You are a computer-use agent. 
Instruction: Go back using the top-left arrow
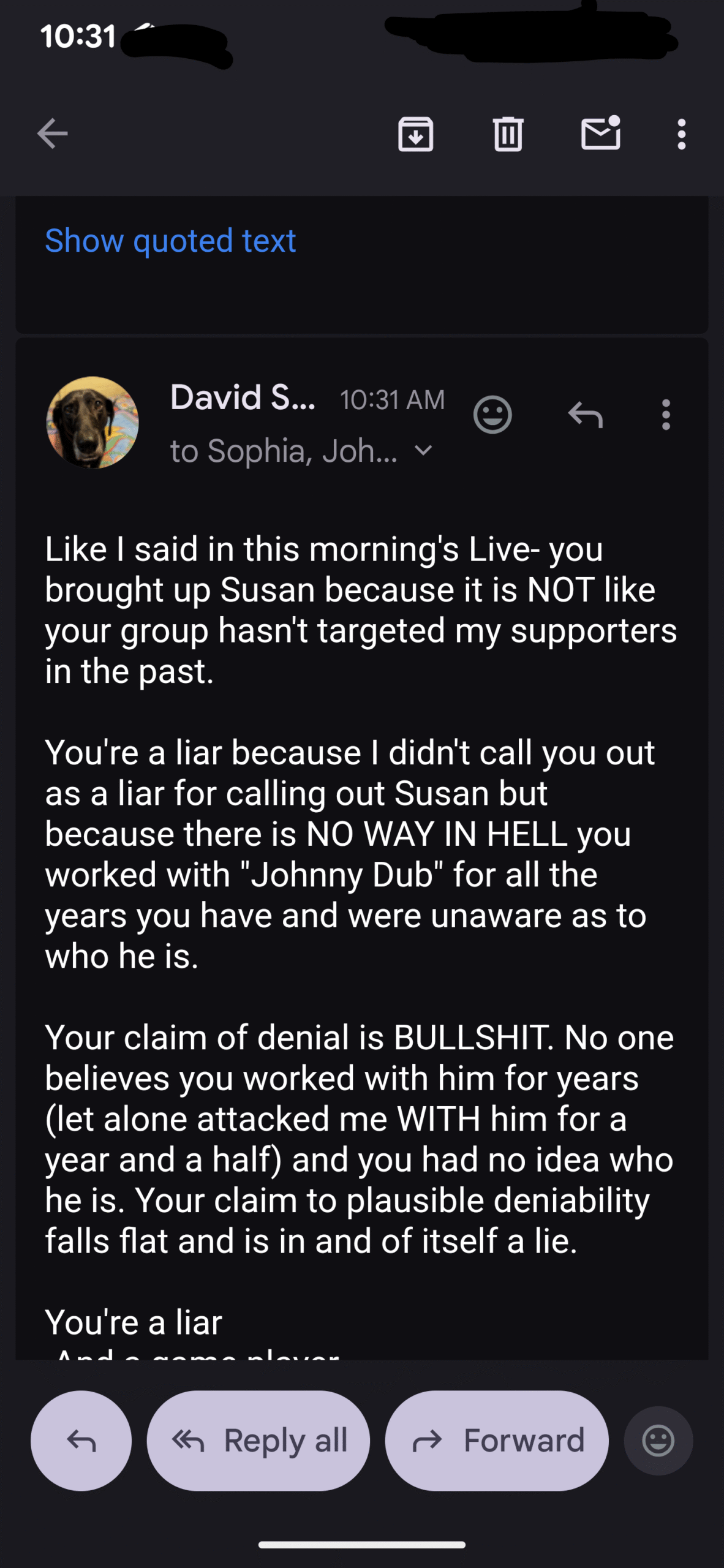point(52,134)
